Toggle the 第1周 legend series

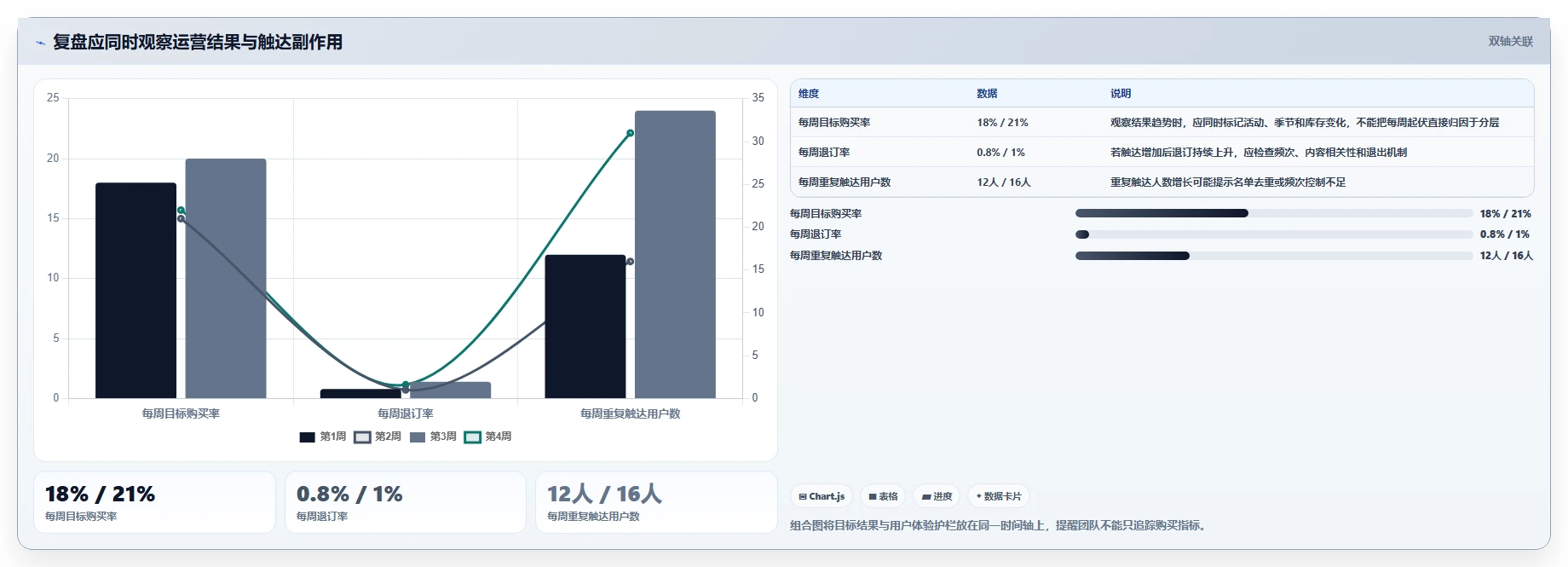coord(323,437)
